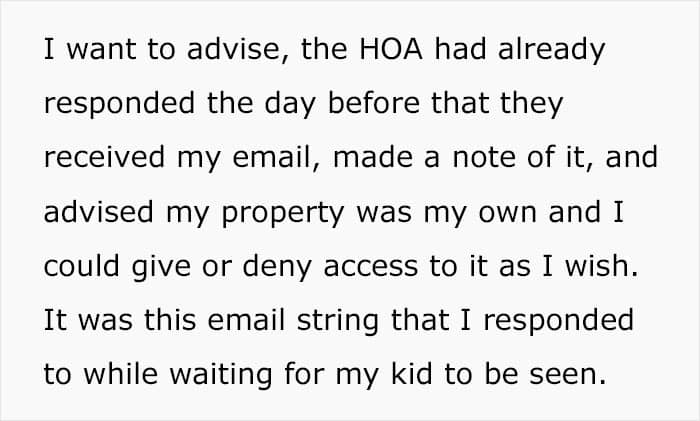Screen dimensions: 700x421
Task: Click the opening words "I want"
Action: coord(78,51)
